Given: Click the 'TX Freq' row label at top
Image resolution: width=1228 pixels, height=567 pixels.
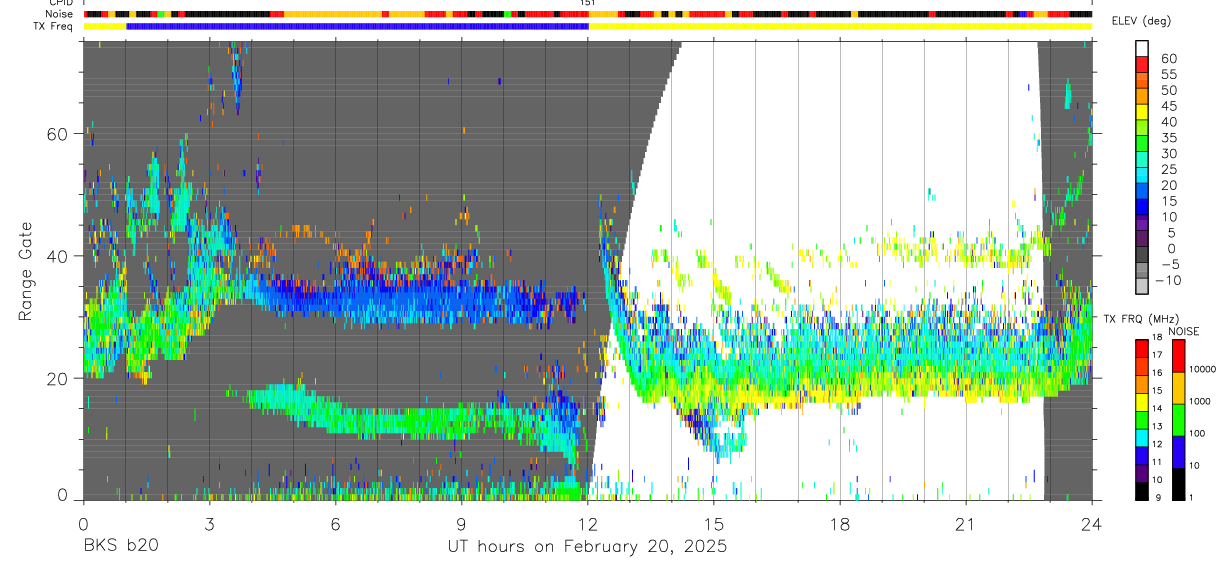Looking at the screenshot, I should 55,26.
